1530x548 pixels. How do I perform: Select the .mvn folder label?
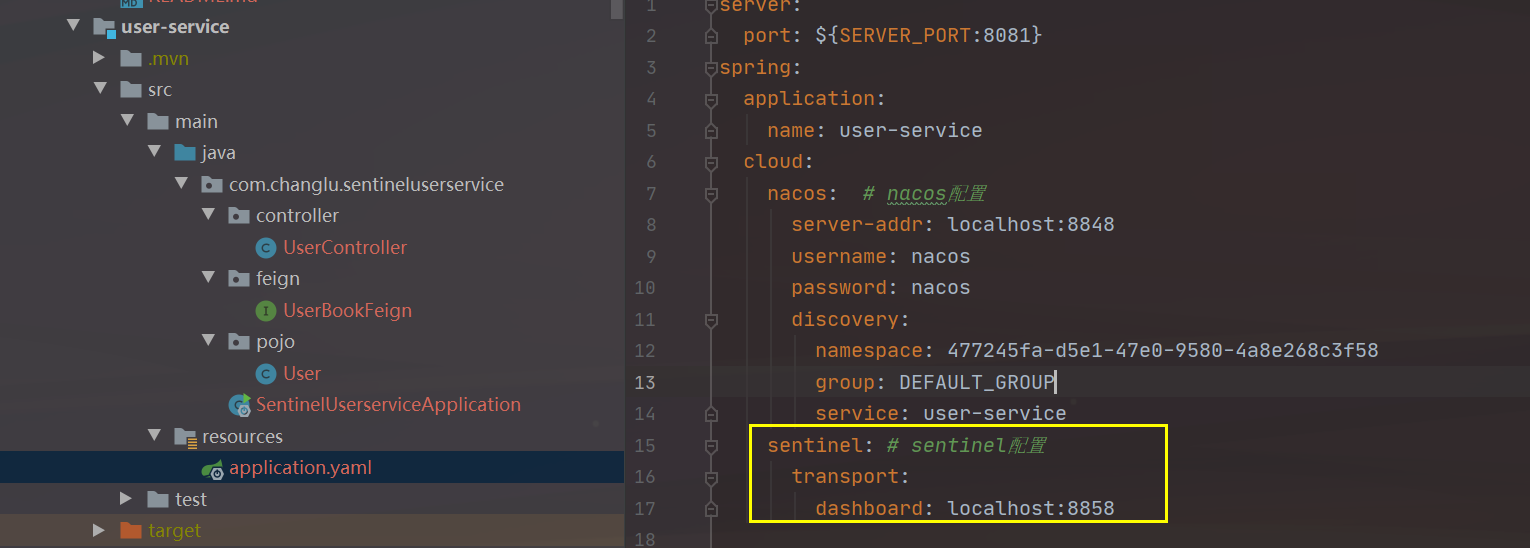(168, 58)
